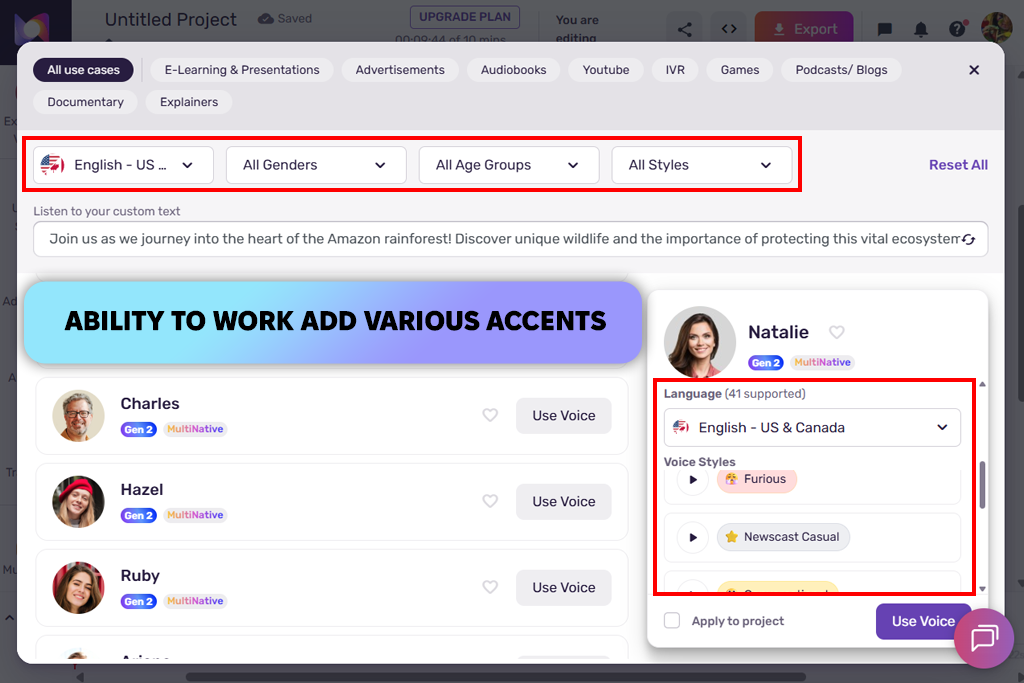Select E-Learning & Presentations use case
The image size is (1024, 683).
coord(242,70)
